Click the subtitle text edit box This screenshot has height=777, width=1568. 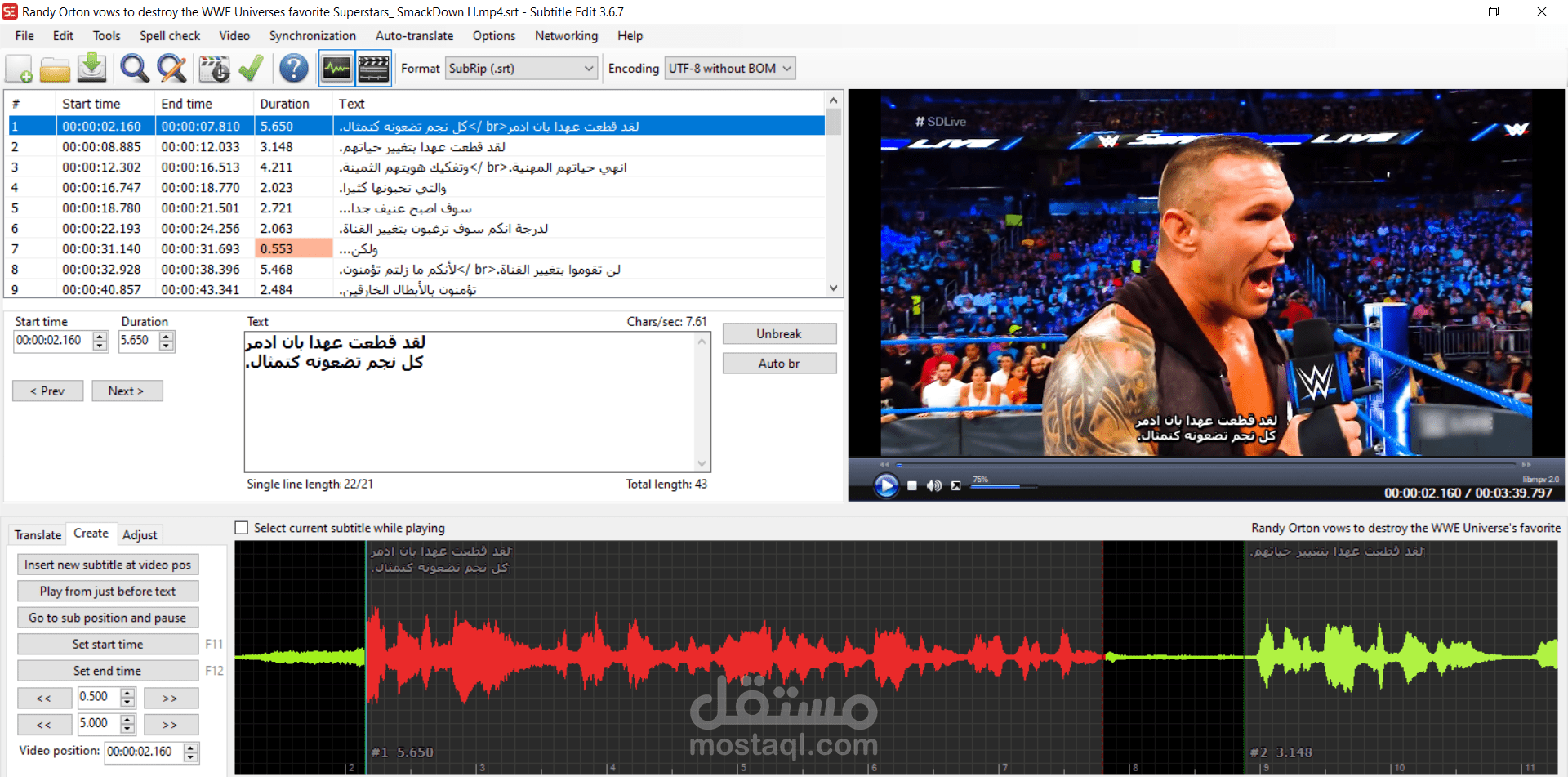(x=477, y=401)
